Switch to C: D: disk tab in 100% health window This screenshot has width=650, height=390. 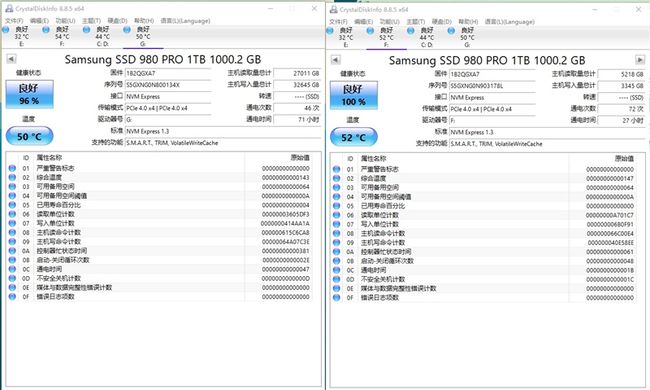tap(422, 37)
